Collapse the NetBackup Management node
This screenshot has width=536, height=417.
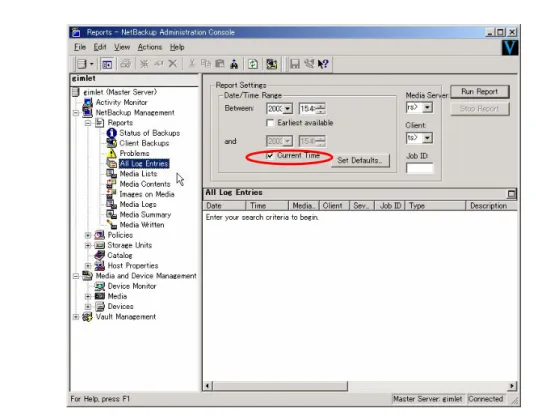76,112
